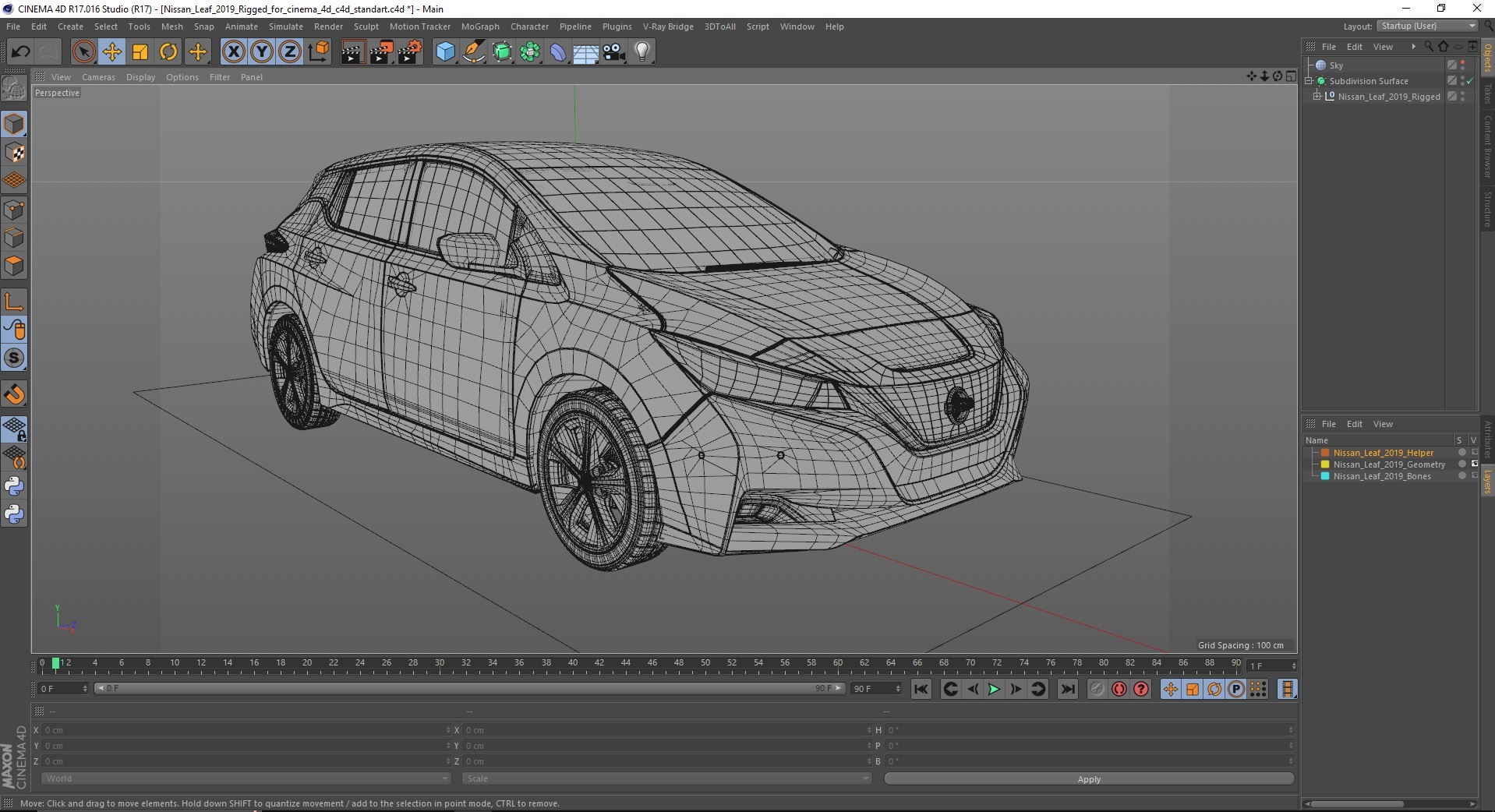Click Object Manager search magnifier icon
The height and width of the screenshot is (812, 1495).
coord(1429,47)
